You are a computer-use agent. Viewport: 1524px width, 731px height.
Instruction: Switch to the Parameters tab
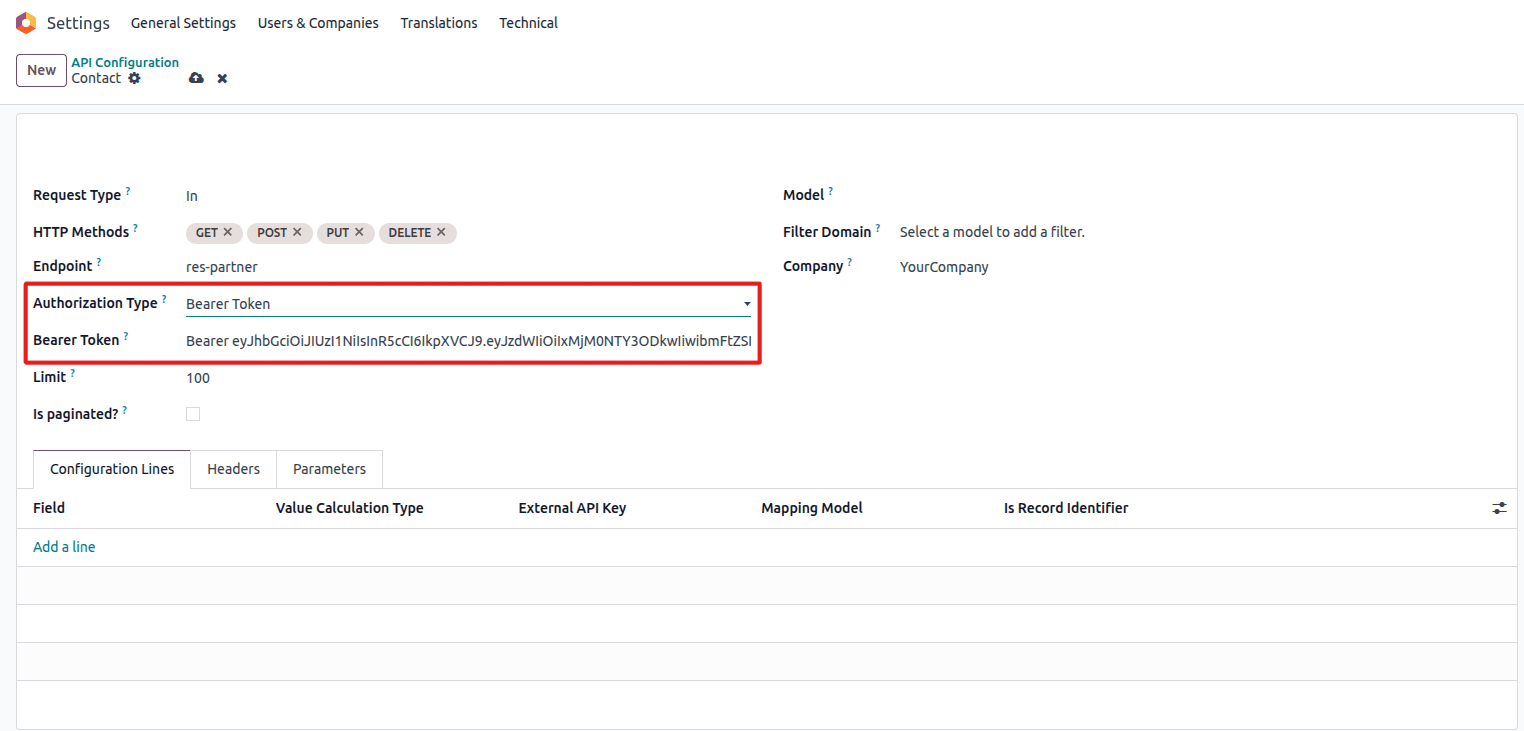click(x=329, y=469)
